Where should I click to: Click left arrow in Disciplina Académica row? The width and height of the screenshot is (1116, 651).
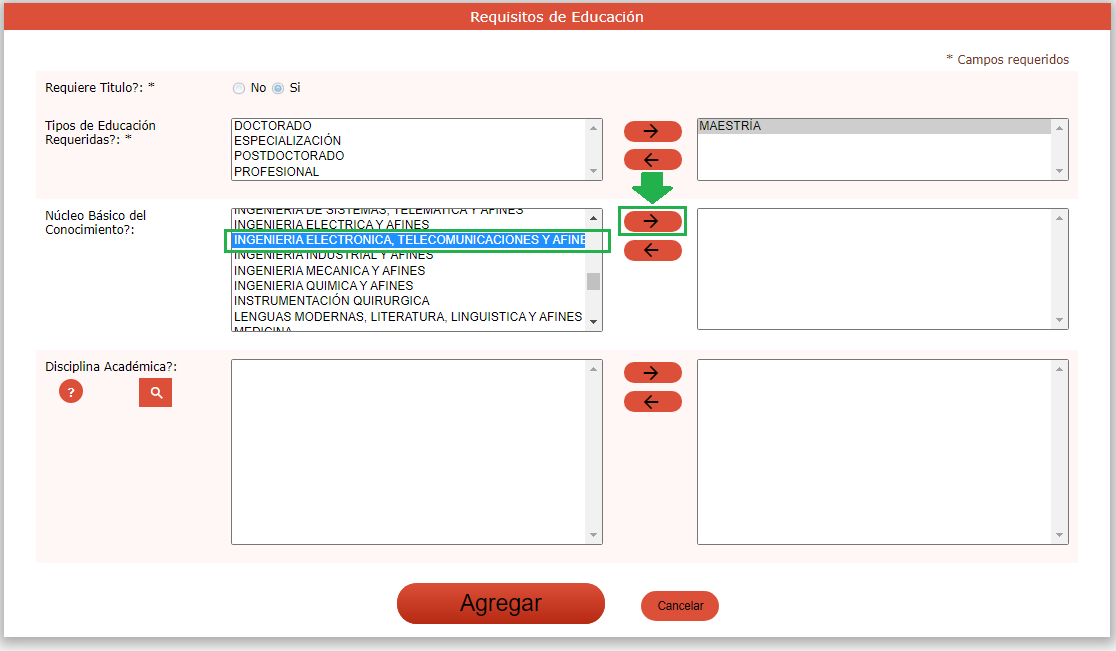click(652, 402)
